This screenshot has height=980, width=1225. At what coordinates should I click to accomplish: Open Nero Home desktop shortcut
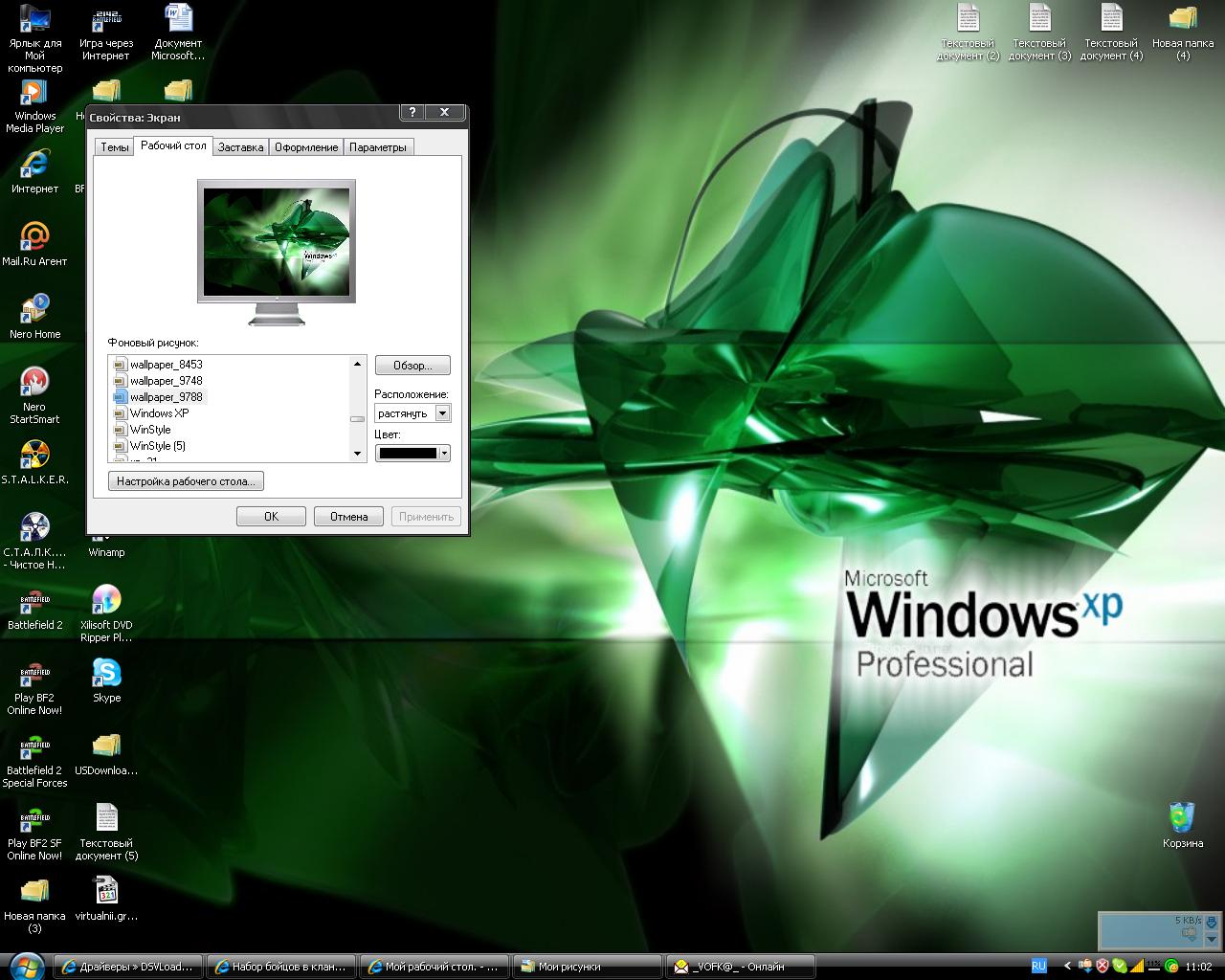tap(34, 310)
